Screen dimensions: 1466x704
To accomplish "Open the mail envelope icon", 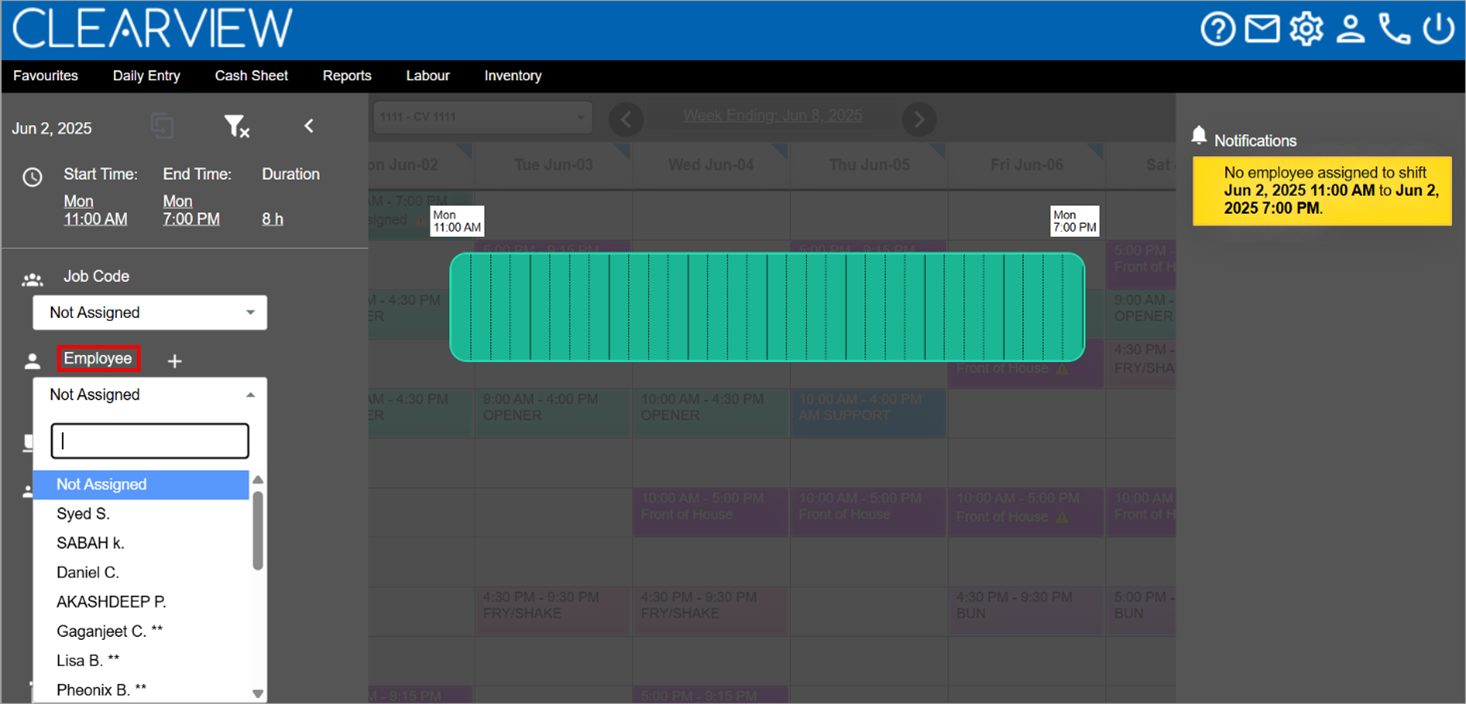I will click(1262, 29).
